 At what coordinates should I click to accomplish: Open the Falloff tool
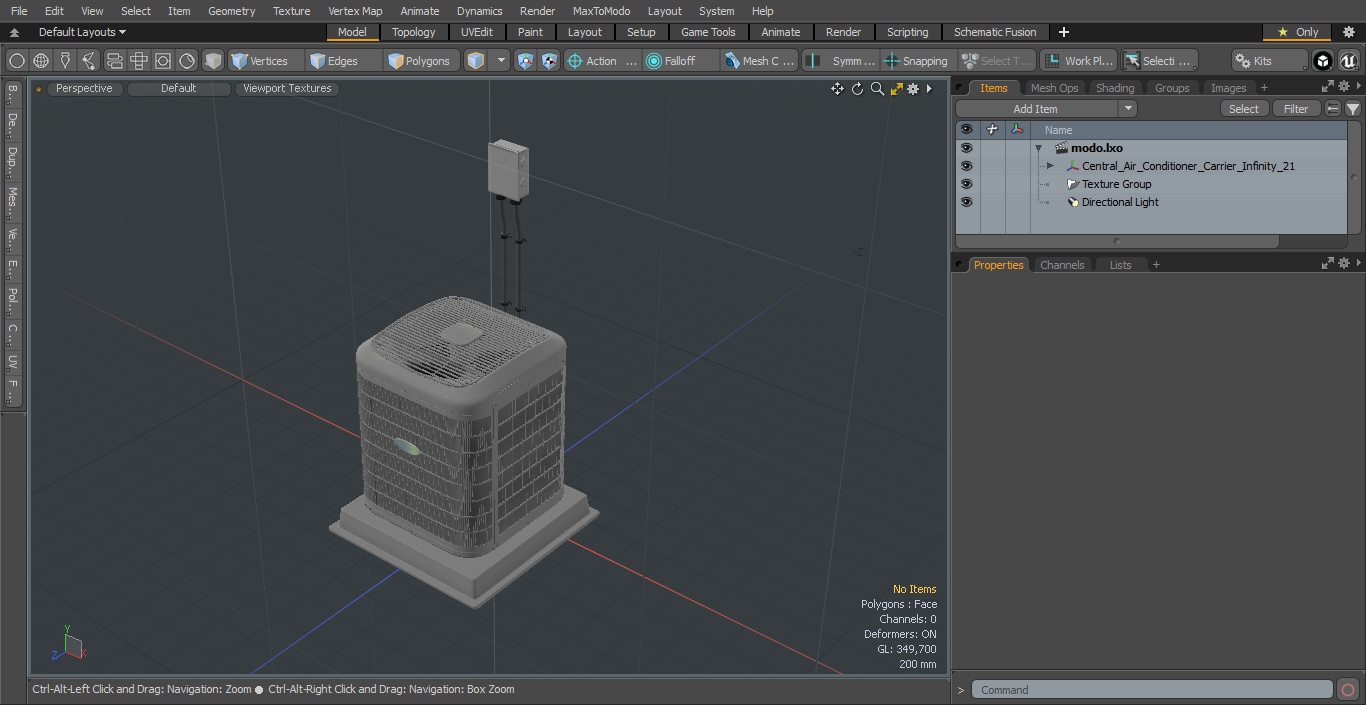coord(681,61)
